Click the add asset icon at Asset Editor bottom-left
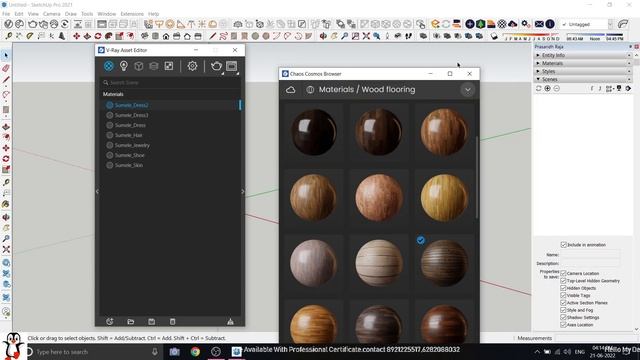Image resolution: width=640 pixels, height=360 pixels. tap(109, 322)
